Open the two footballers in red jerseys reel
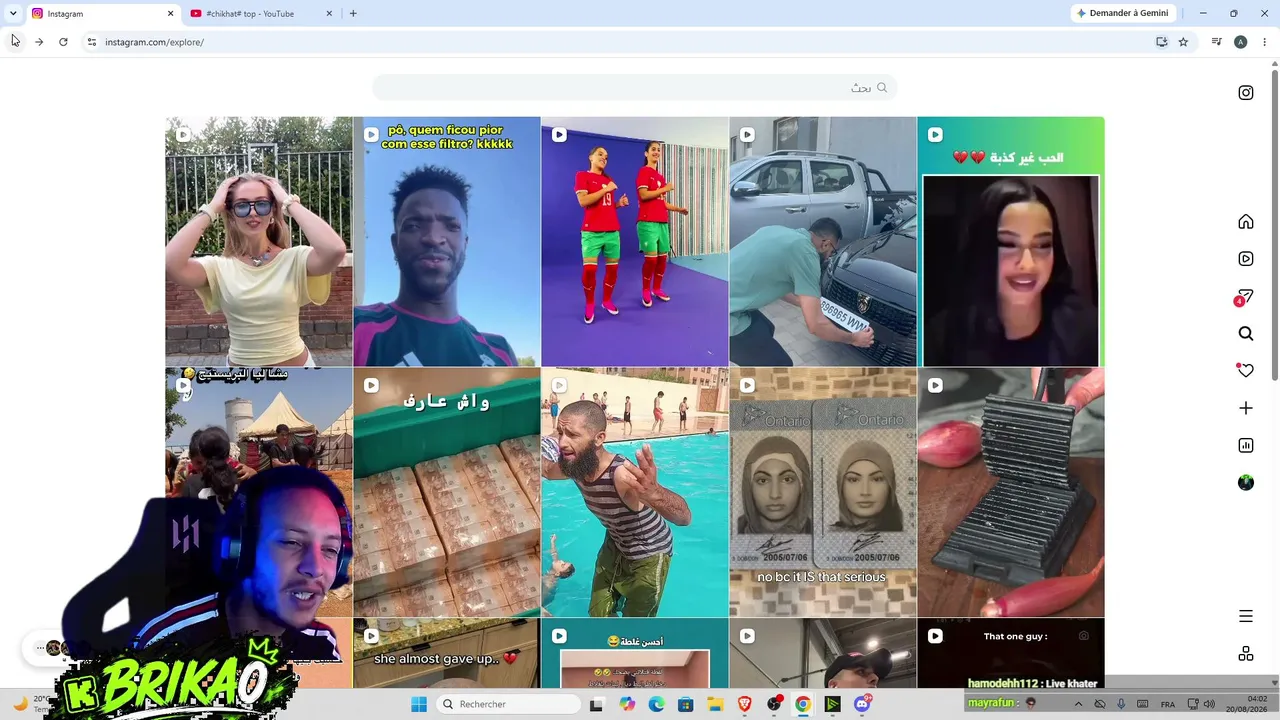The width and height of the screenshot is (1280, 720). coord(635,241)
